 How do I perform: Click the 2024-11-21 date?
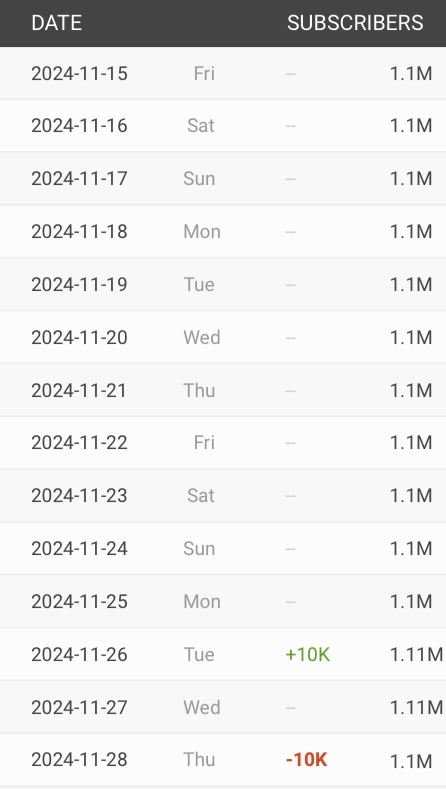point(79,390)
